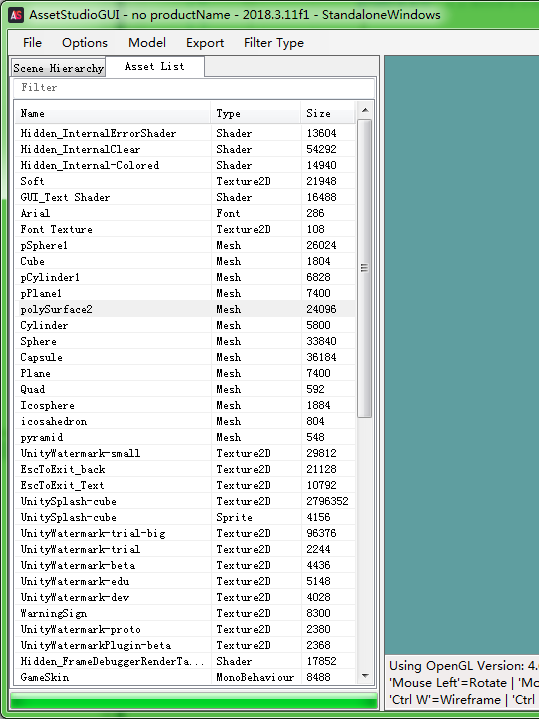Switch to the Scene Hierarchy tab

58,68
